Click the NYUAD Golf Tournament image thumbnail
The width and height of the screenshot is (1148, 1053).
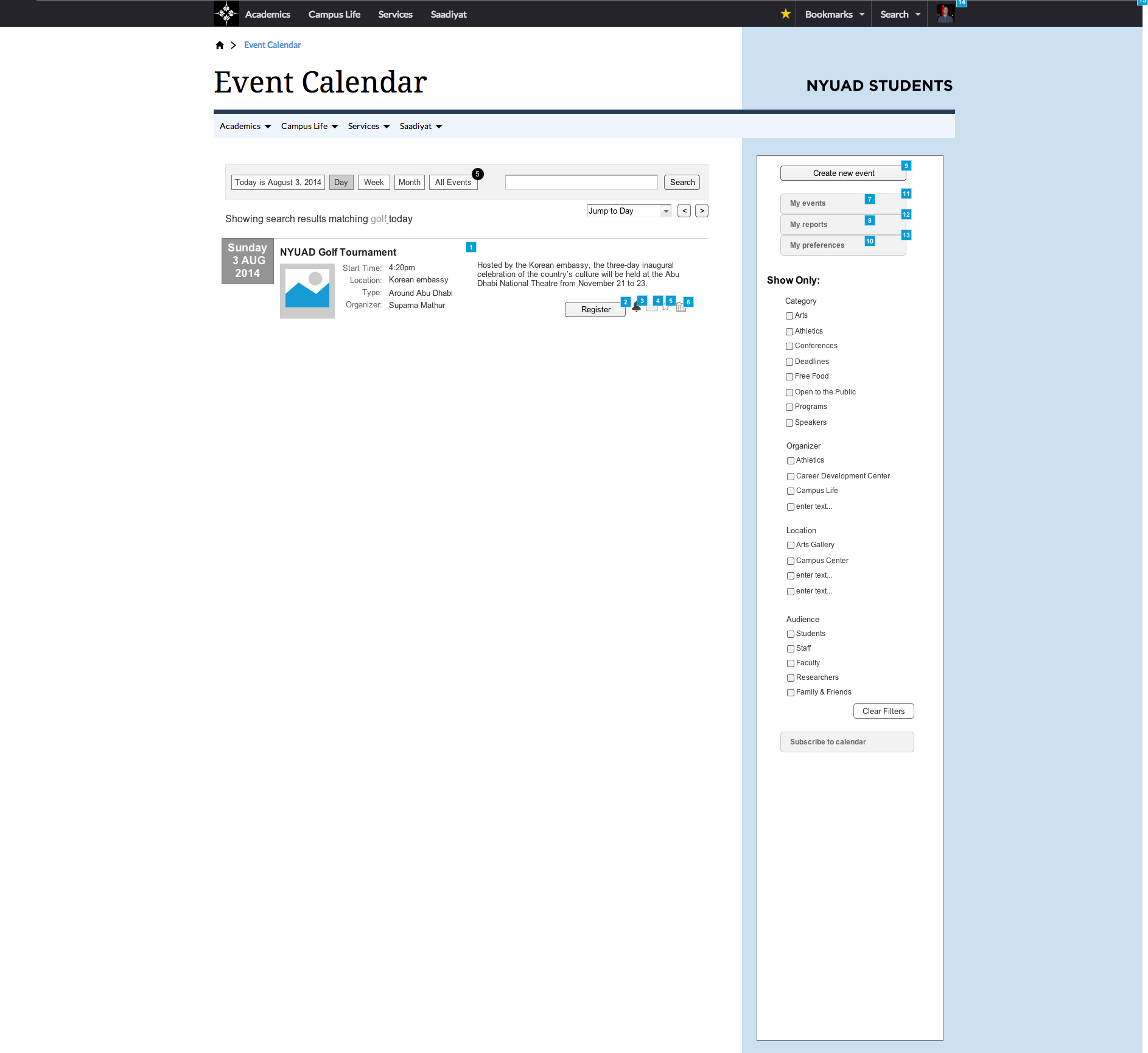point(307,291)
